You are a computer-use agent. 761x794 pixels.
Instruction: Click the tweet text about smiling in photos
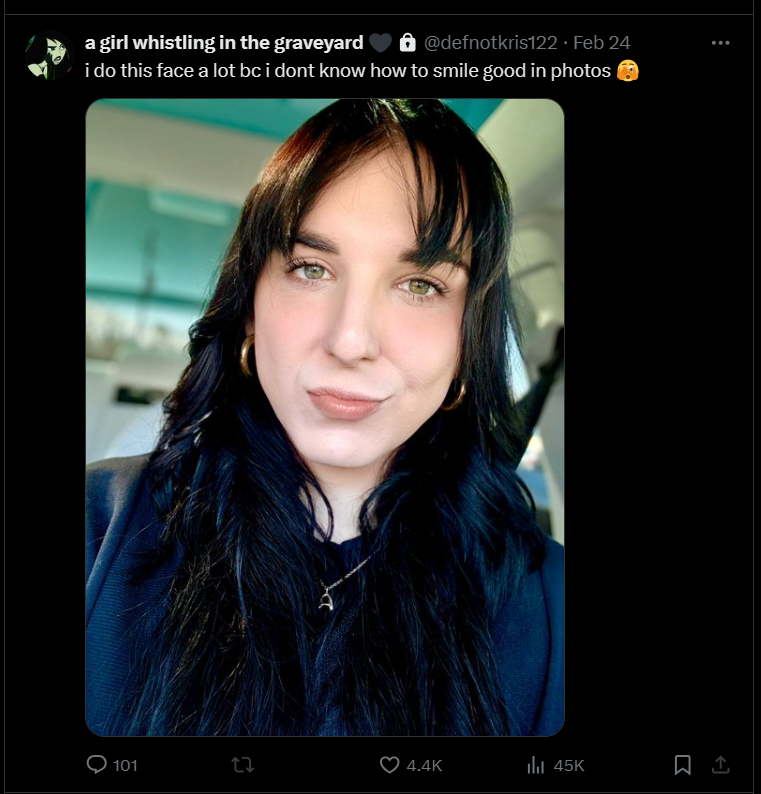pyautogui.click(x=348, y=71)
